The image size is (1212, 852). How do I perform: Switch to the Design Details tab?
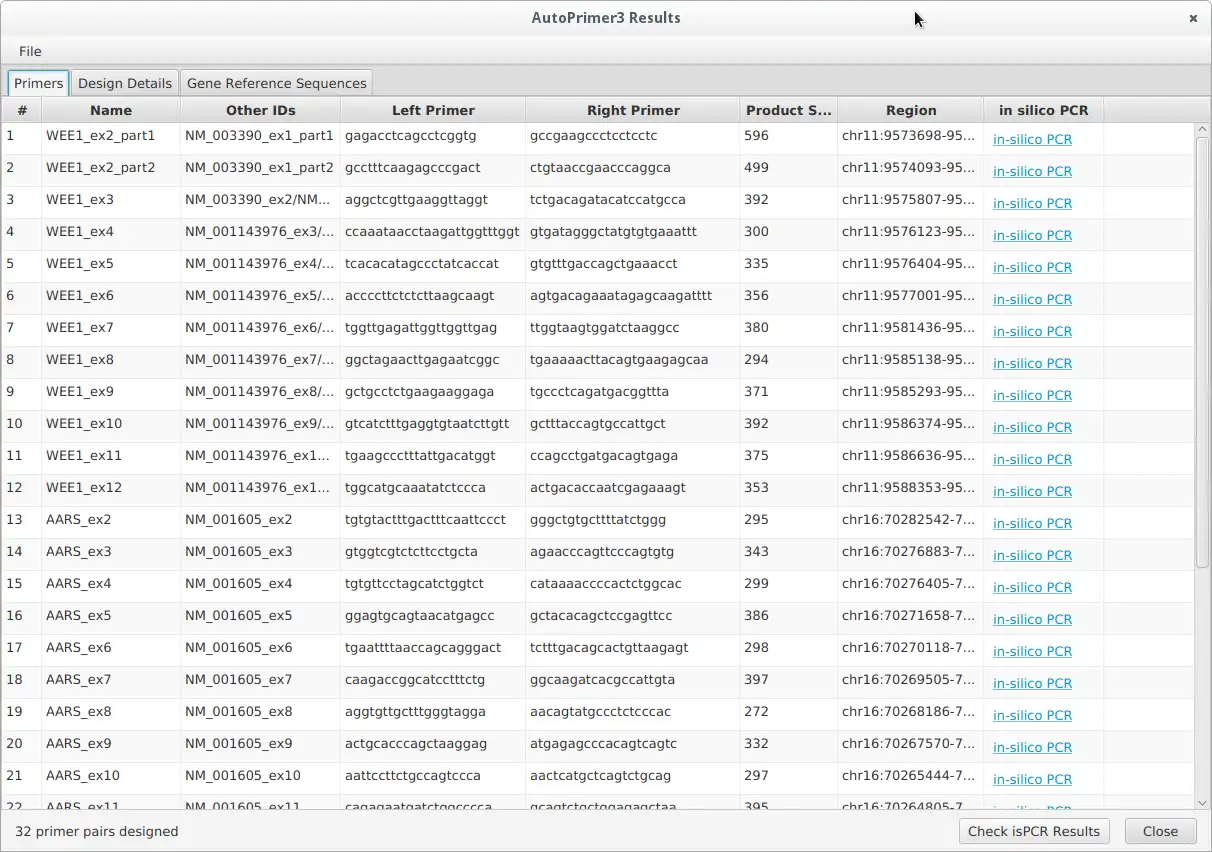click(x=124, y=83)
